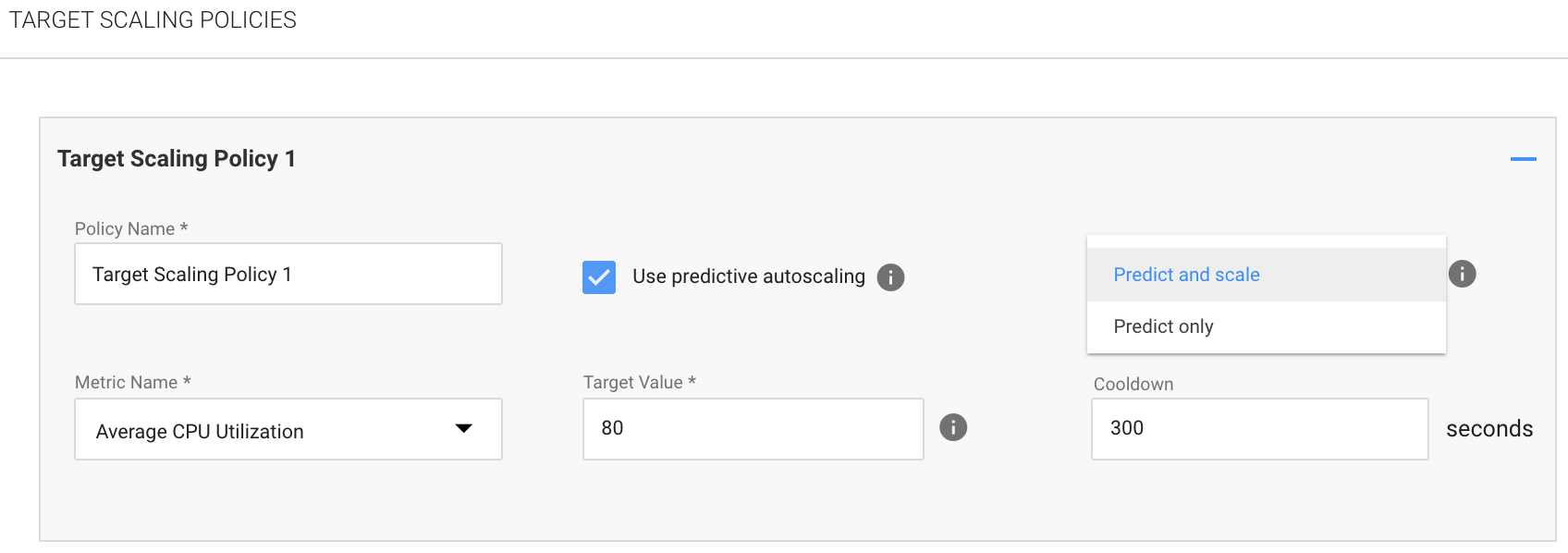Click info icon beside Target Value field
Viewport: 1568px width, 553px height.
click(953, 427)
